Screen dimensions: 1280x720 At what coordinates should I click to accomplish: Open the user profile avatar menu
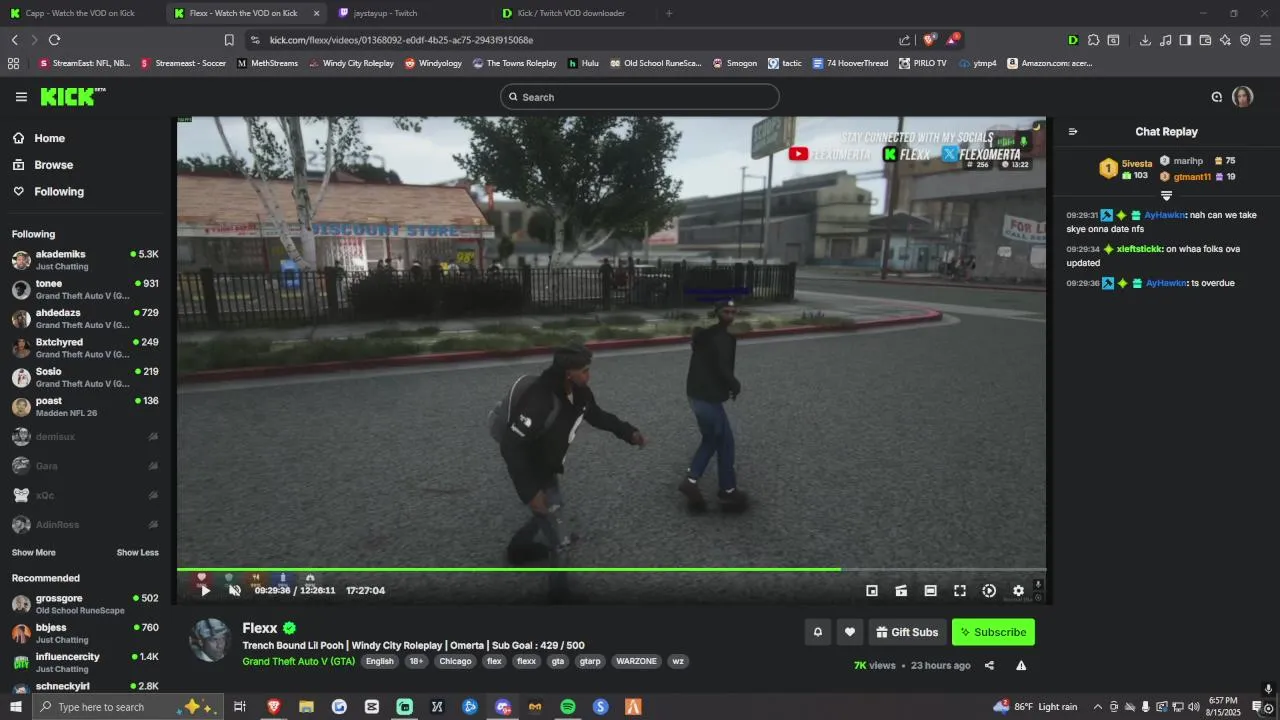pyautogui.click(x=1243, y=97)
